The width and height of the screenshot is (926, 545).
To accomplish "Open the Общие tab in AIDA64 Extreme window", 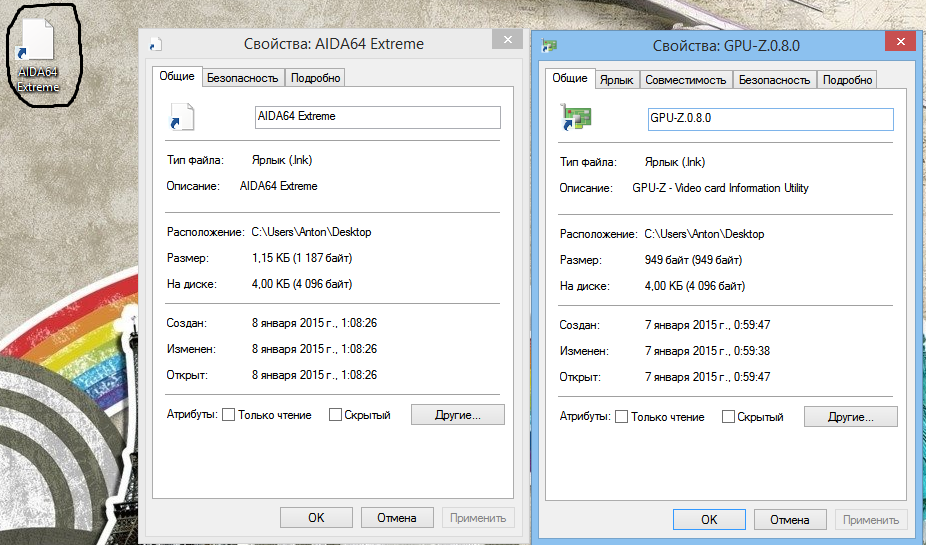I will point(177,76).
